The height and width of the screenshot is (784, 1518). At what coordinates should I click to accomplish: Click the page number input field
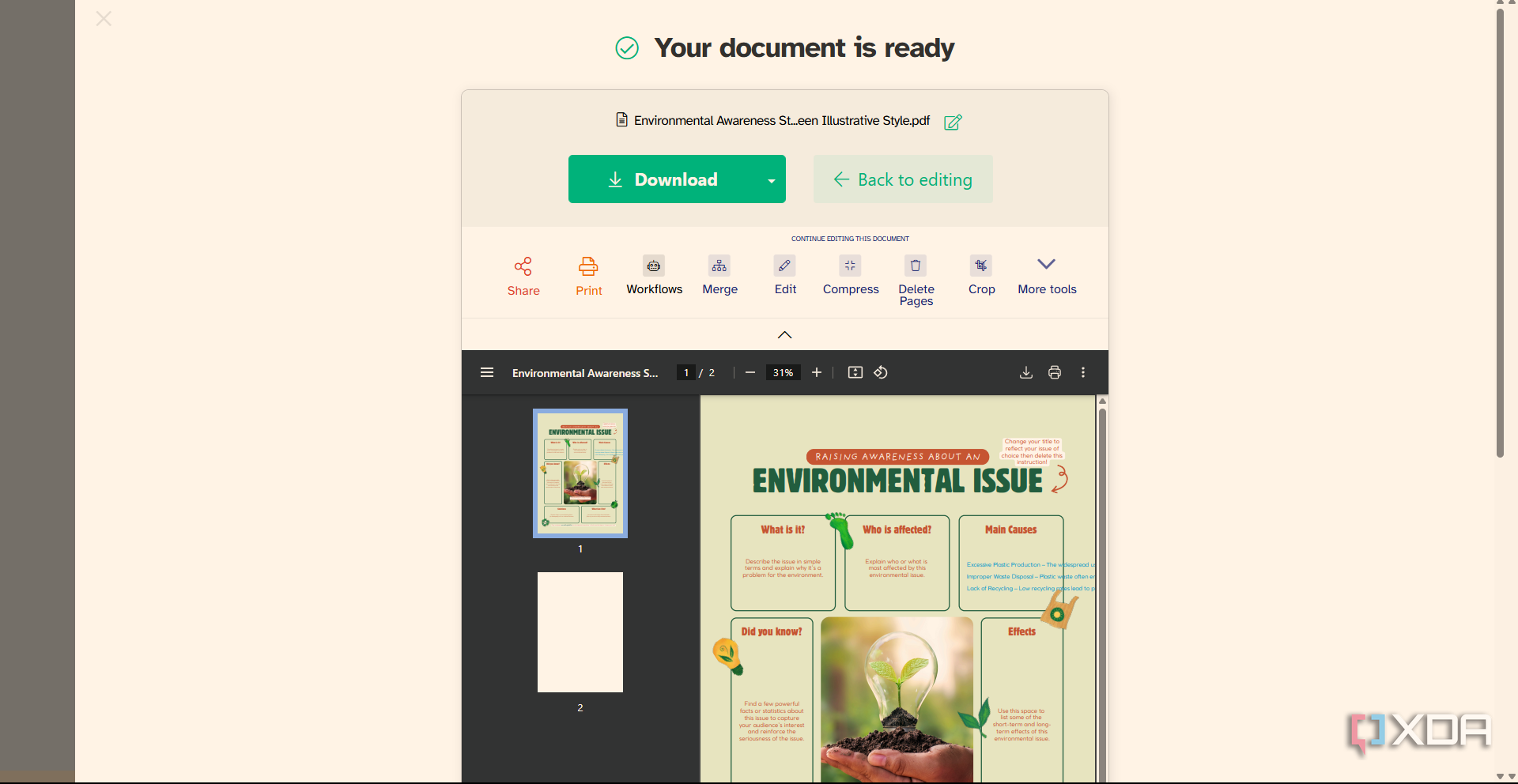685,372
